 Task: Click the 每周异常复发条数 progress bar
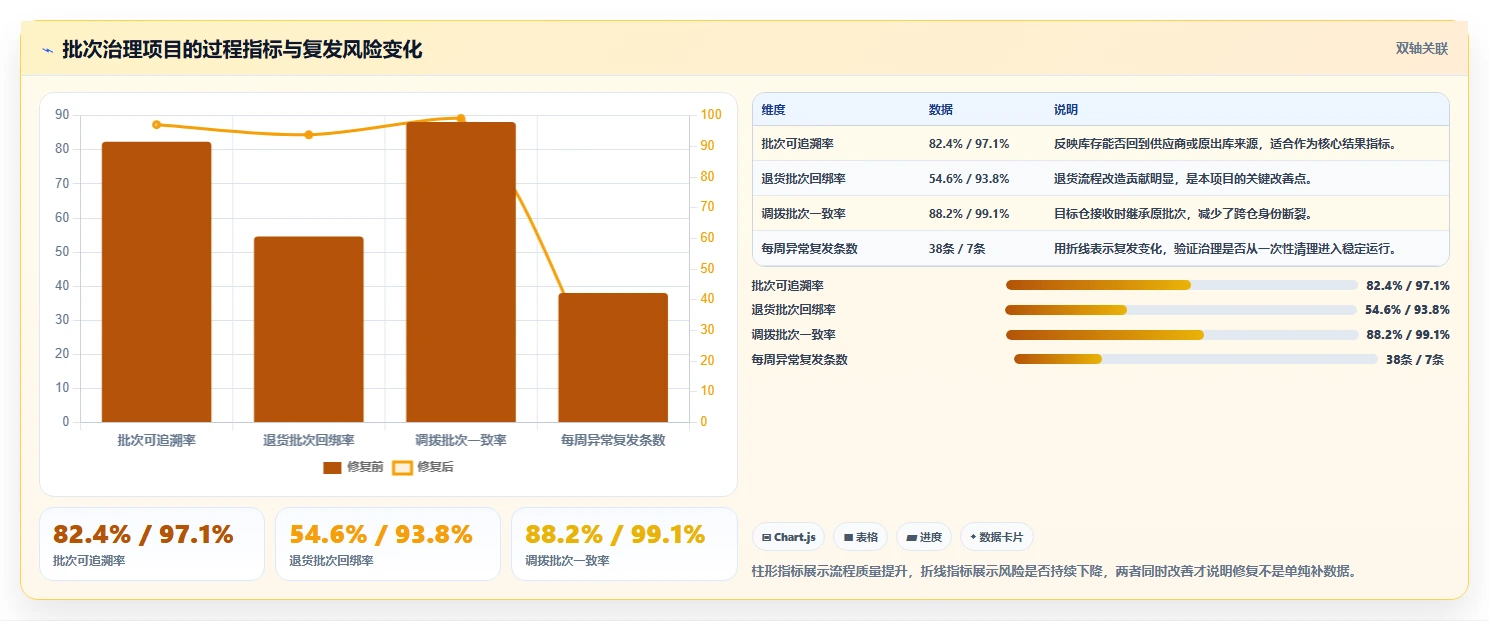click(1196, 359)
